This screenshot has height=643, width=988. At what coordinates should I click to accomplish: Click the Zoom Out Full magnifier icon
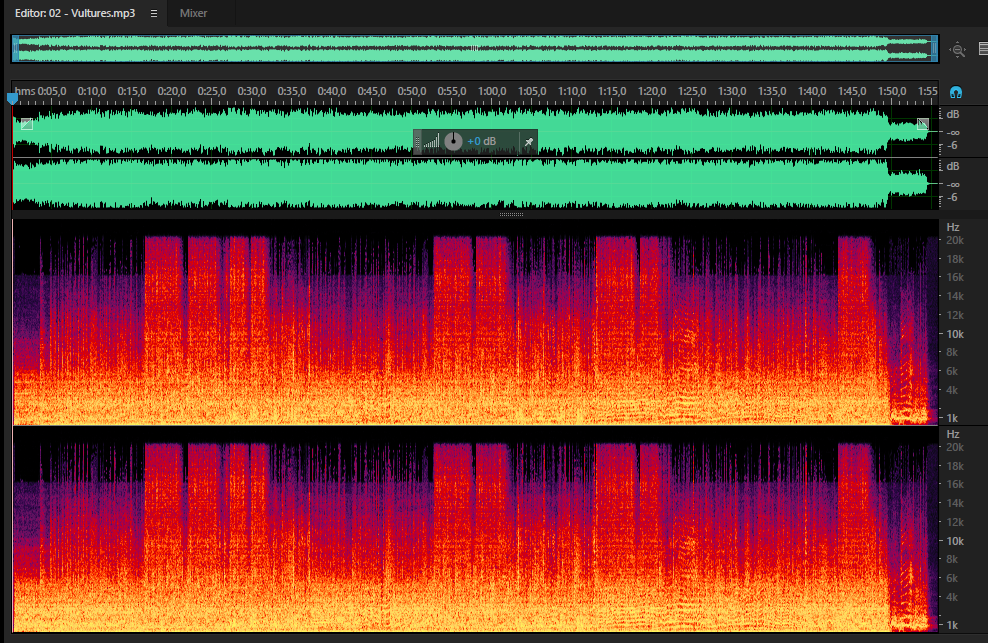(x=958, y=50)
